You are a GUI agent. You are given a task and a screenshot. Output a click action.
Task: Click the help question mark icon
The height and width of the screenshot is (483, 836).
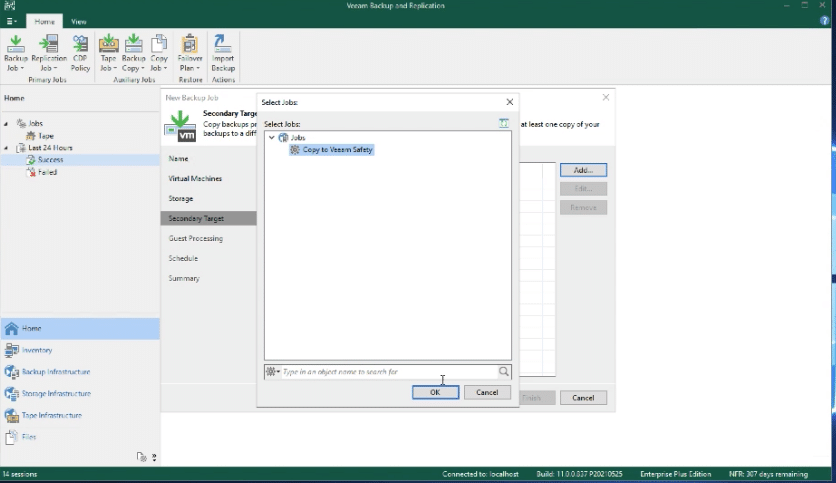click(824, 21)
